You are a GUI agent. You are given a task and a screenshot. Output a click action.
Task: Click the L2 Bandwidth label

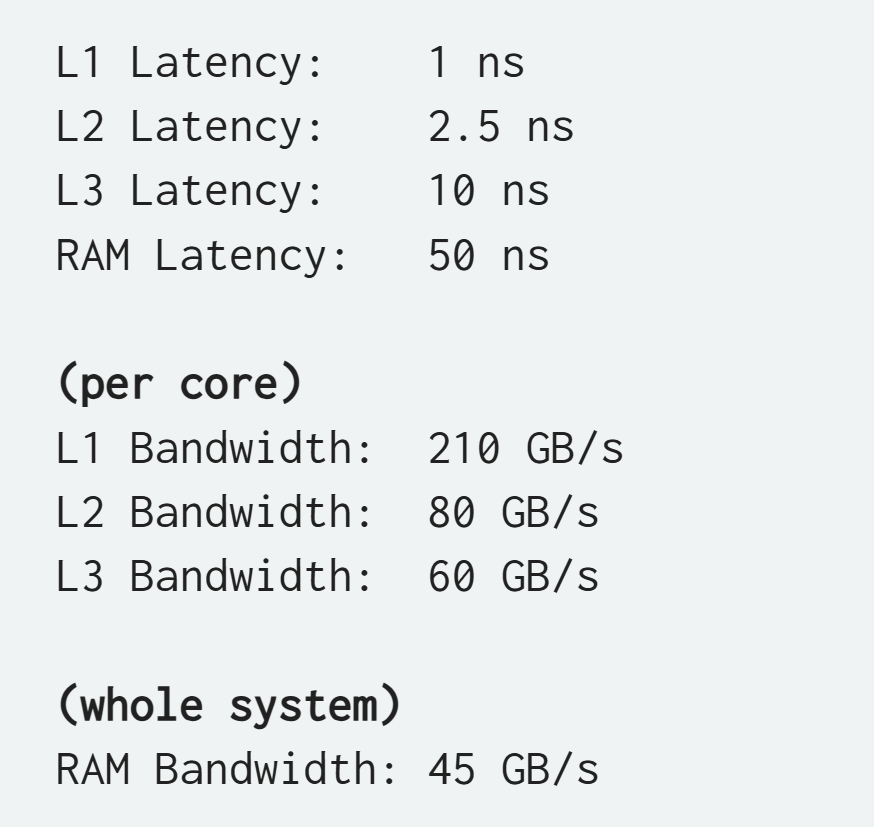[214, 512]
